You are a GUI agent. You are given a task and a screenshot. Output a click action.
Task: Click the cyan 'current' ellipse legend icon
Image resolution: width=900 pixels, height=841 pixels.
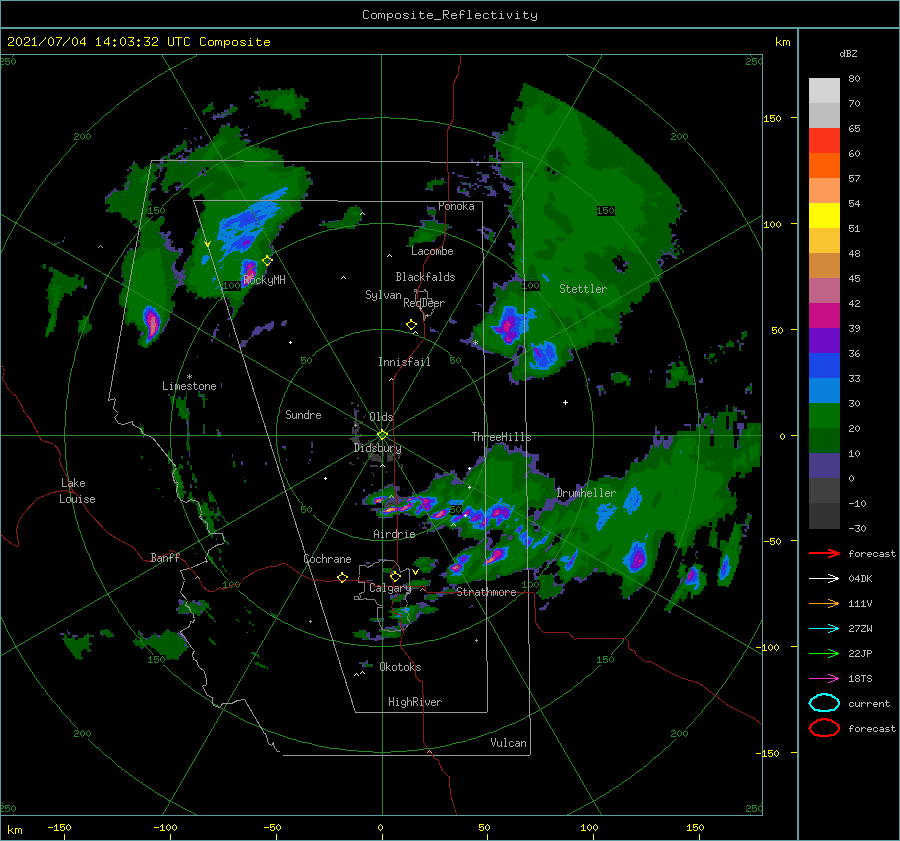click(x=824, y=703)
